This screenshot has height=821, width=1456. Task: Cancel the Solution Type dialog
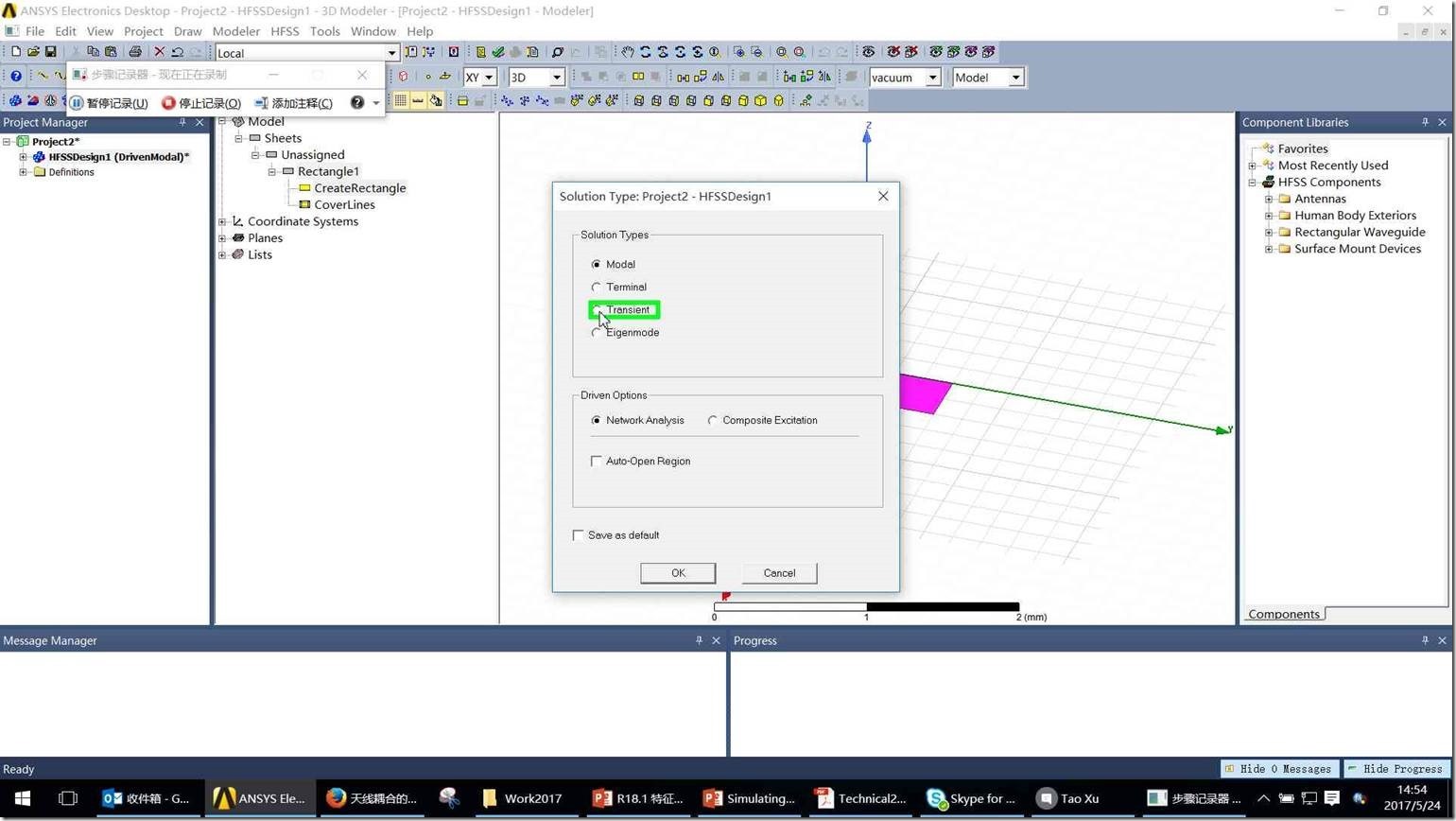779,573
